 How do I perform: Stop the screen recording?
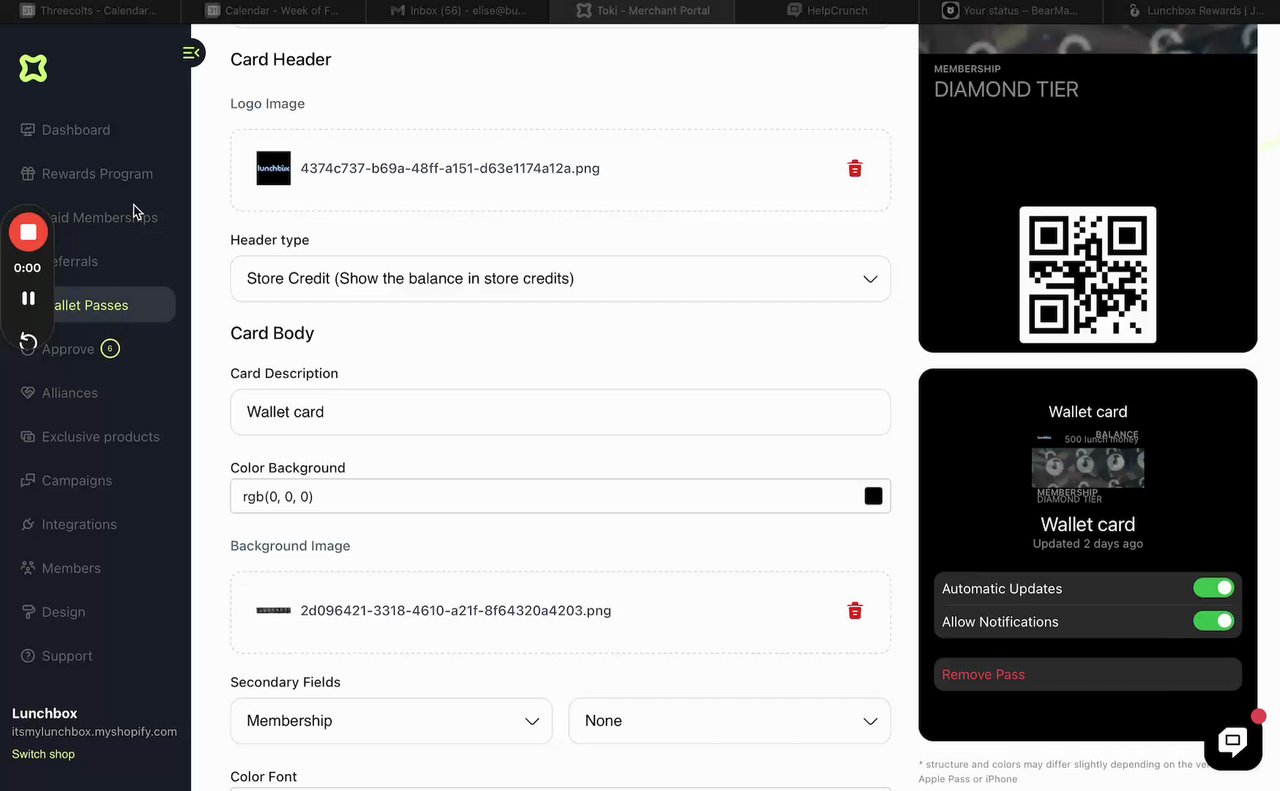point(28,232)
